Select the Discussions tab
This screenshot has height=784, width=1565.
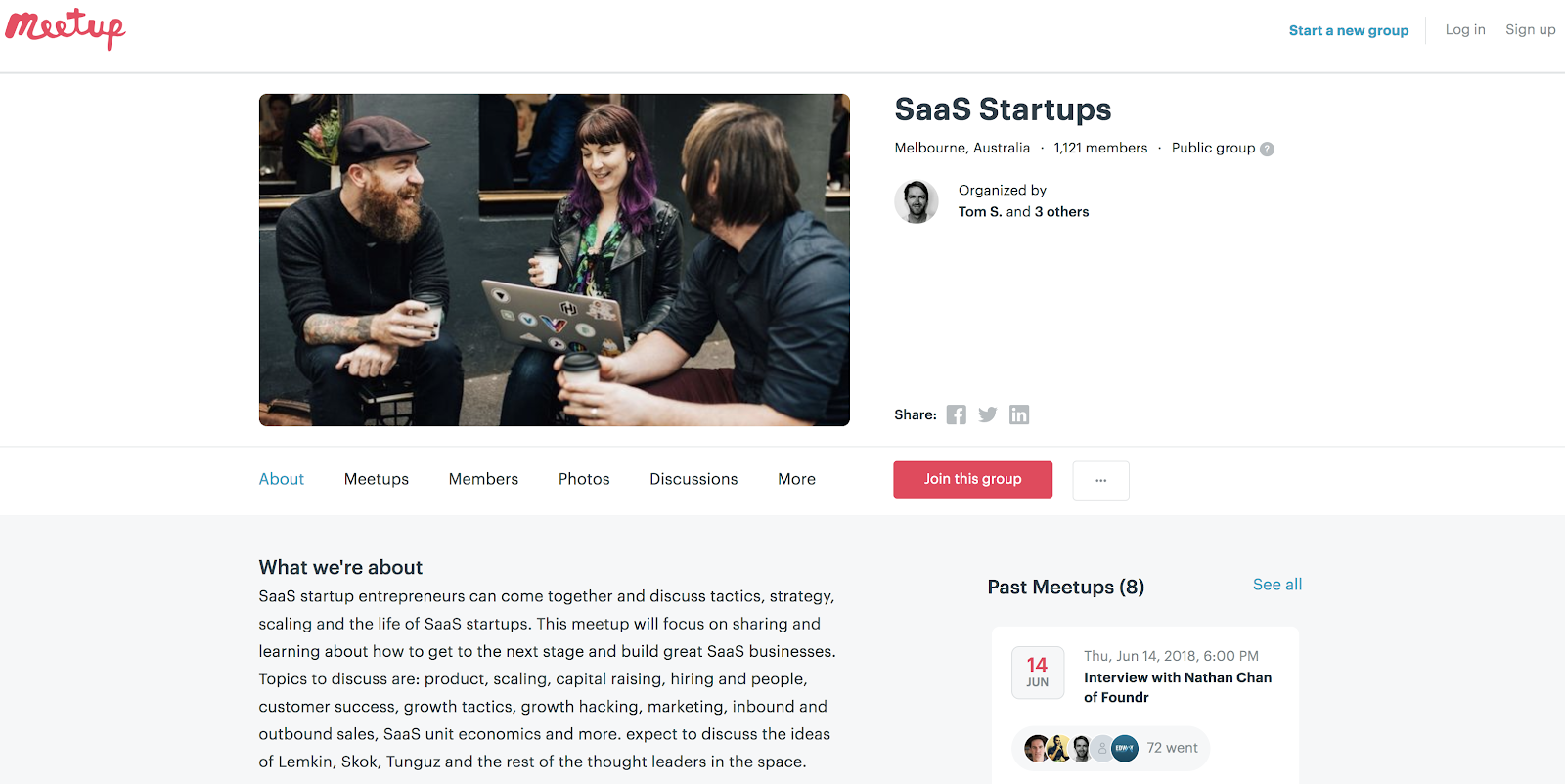693,479
